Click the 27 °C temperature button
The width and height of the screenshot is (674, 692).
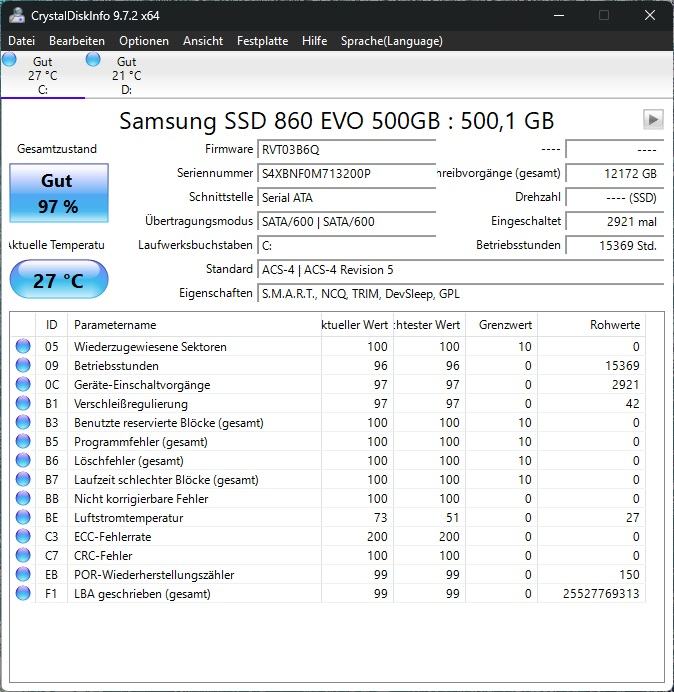[59, 280]
